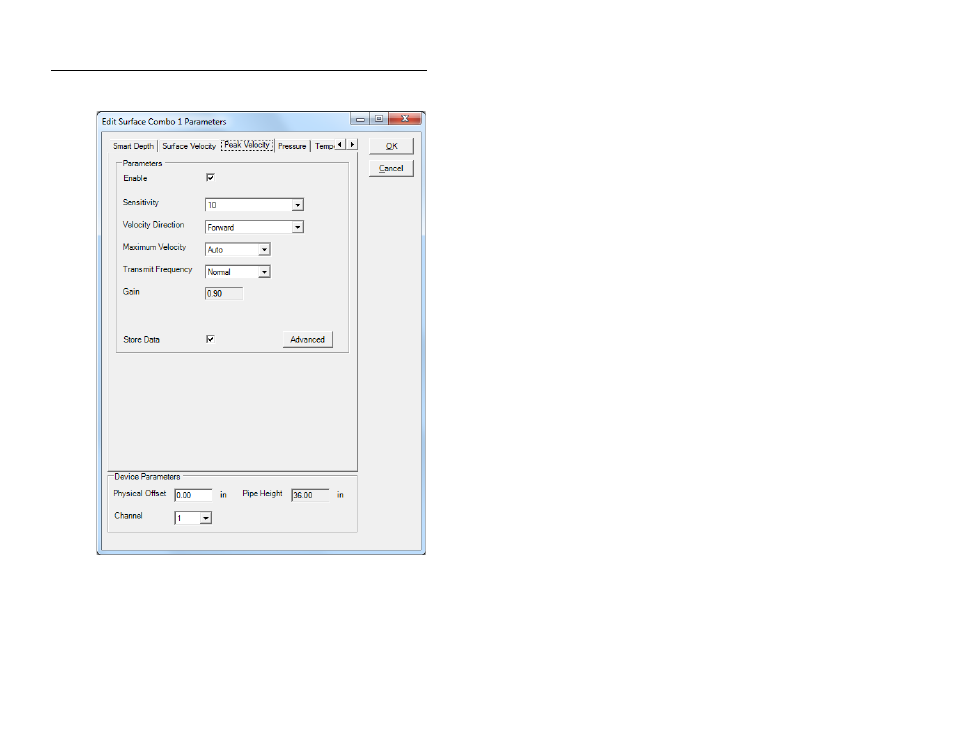Open the Advanced settings button
The width and height of the screenshot is (954, 738).
pos(307,340)
